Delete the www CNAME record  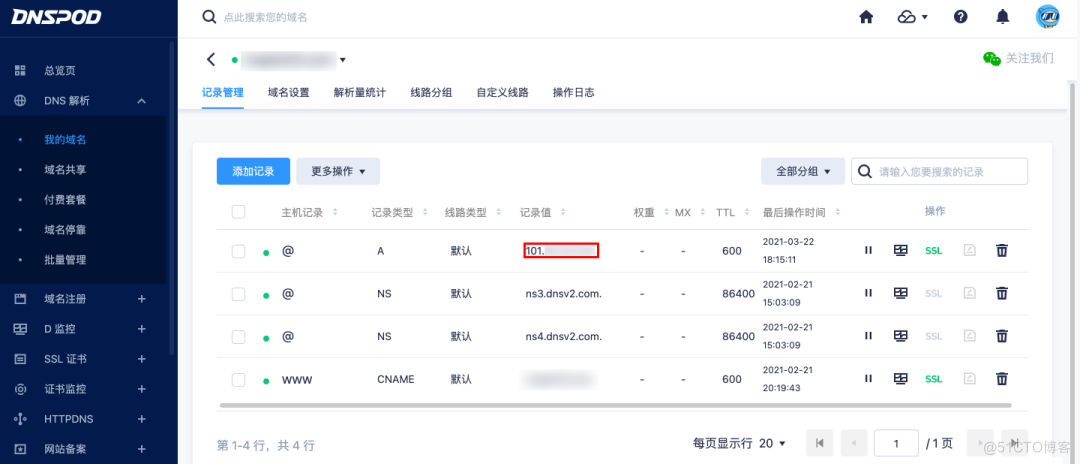[x=1002, y=379]
